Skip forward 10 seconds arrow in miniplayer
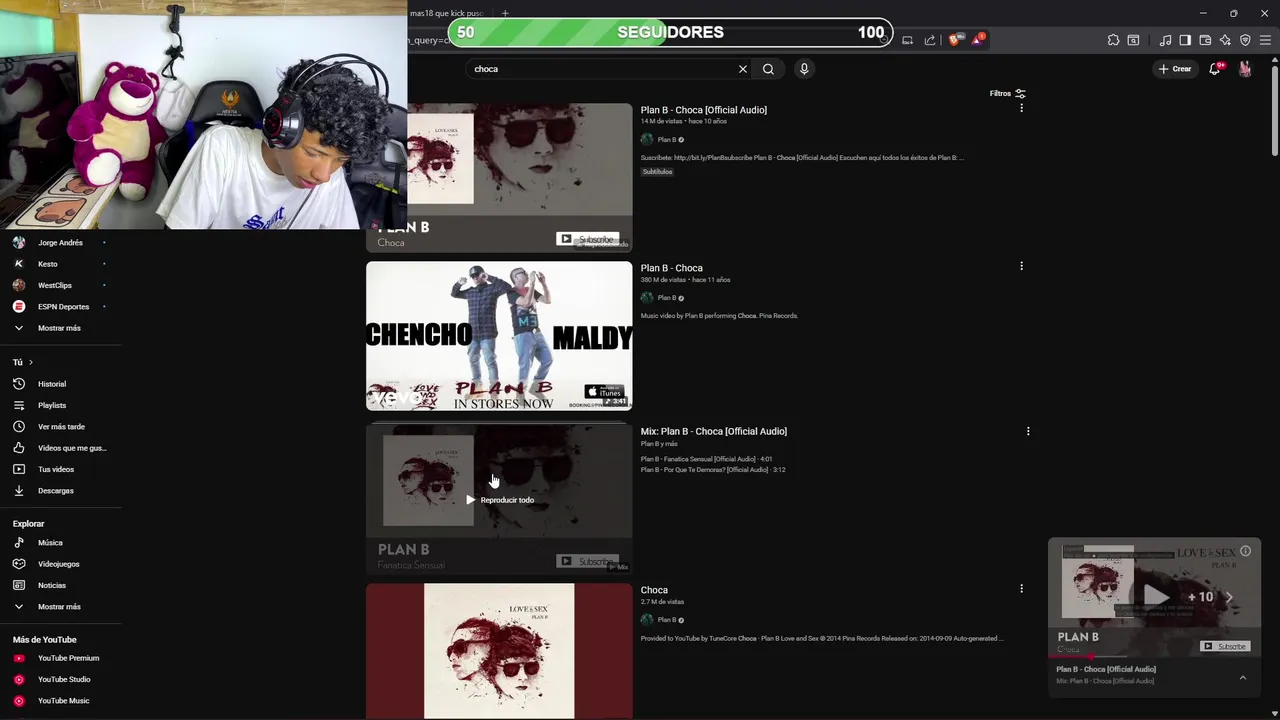This screenshot has width=1280, height=720. click(x=1229, y=597)
